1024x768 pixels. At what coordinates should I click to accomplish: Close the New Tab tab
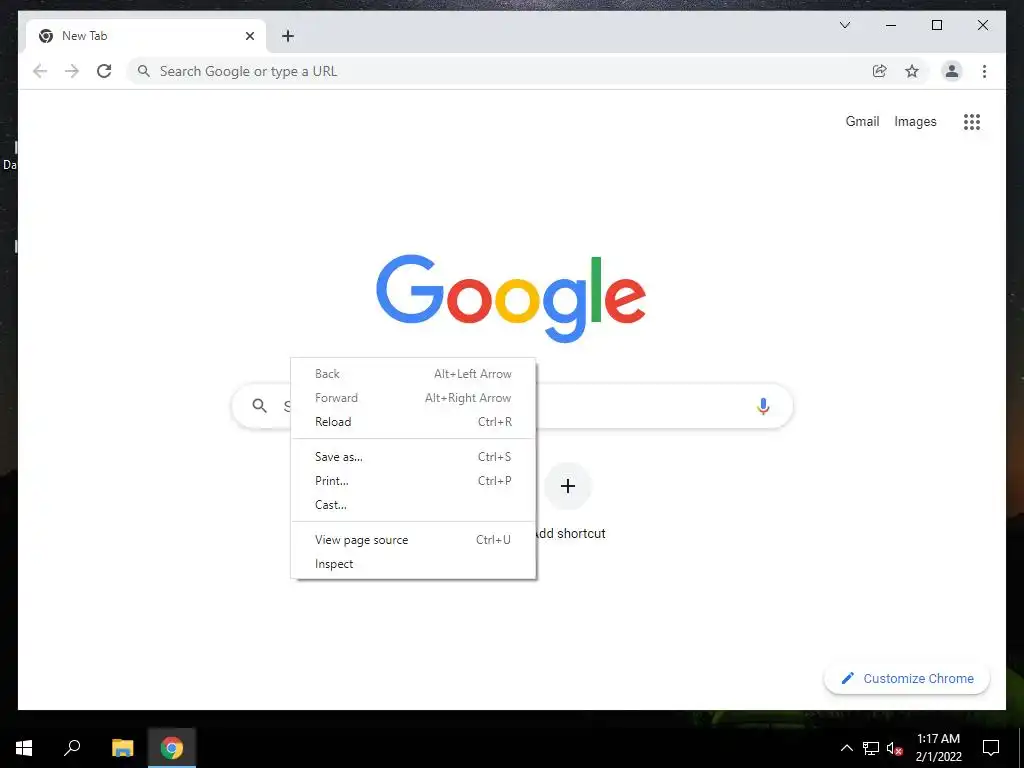(x=249, y=36)
